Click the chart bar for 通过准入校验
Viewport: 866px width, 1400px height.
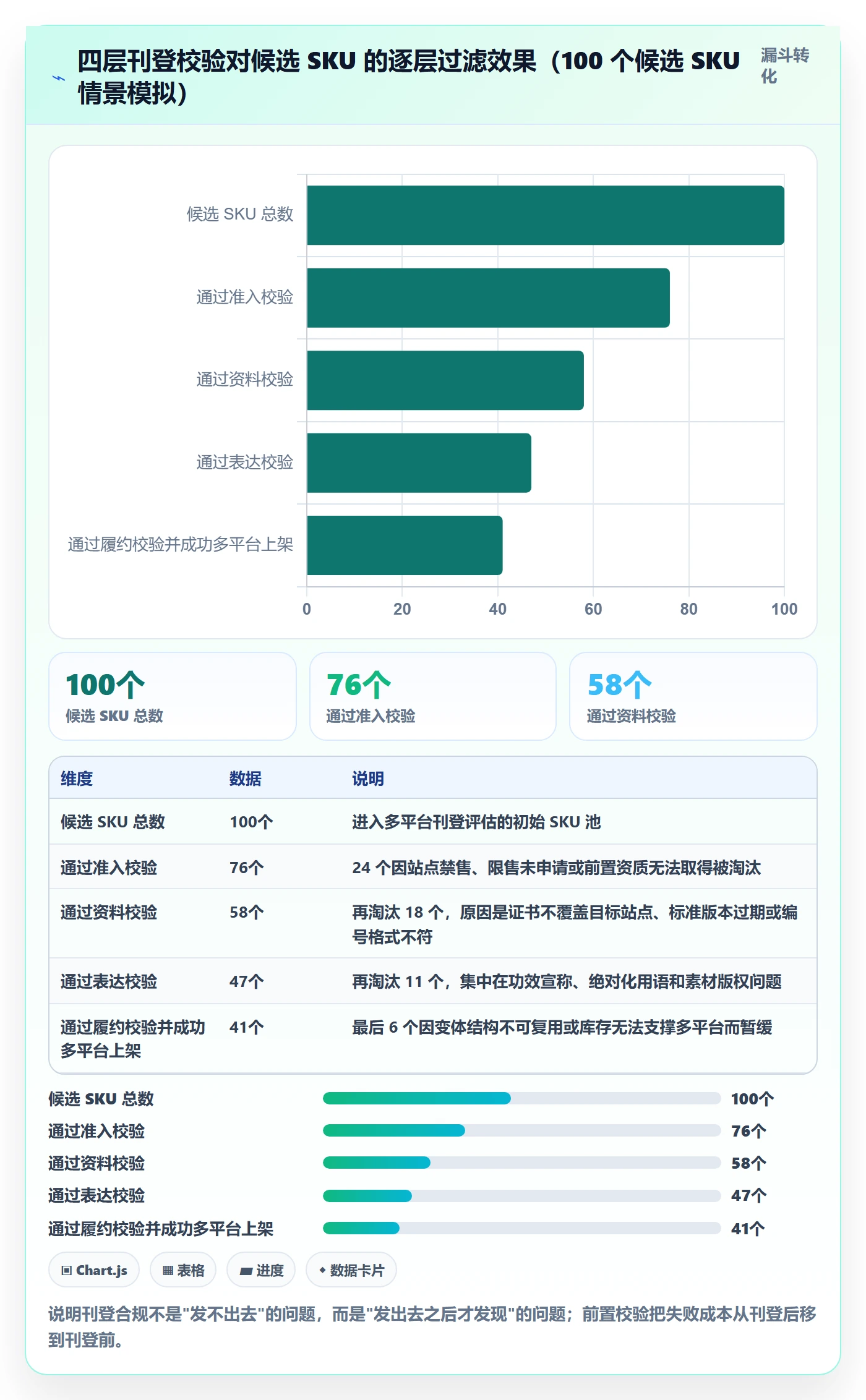(x=489, y=298)
